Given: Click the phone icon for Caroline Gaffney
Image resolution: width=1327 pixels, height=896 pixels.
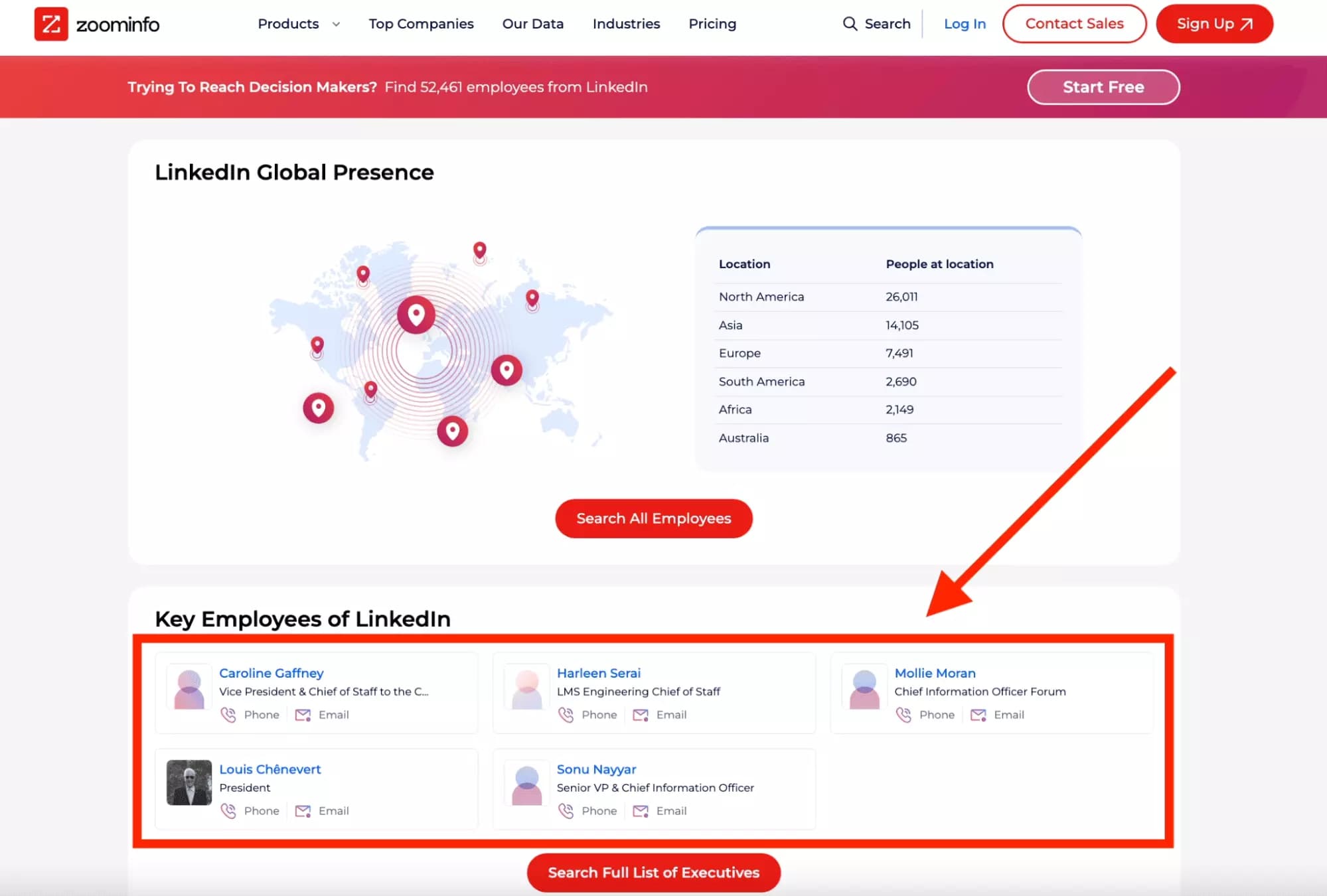Looking at the screenshot, I should (230, 715).
